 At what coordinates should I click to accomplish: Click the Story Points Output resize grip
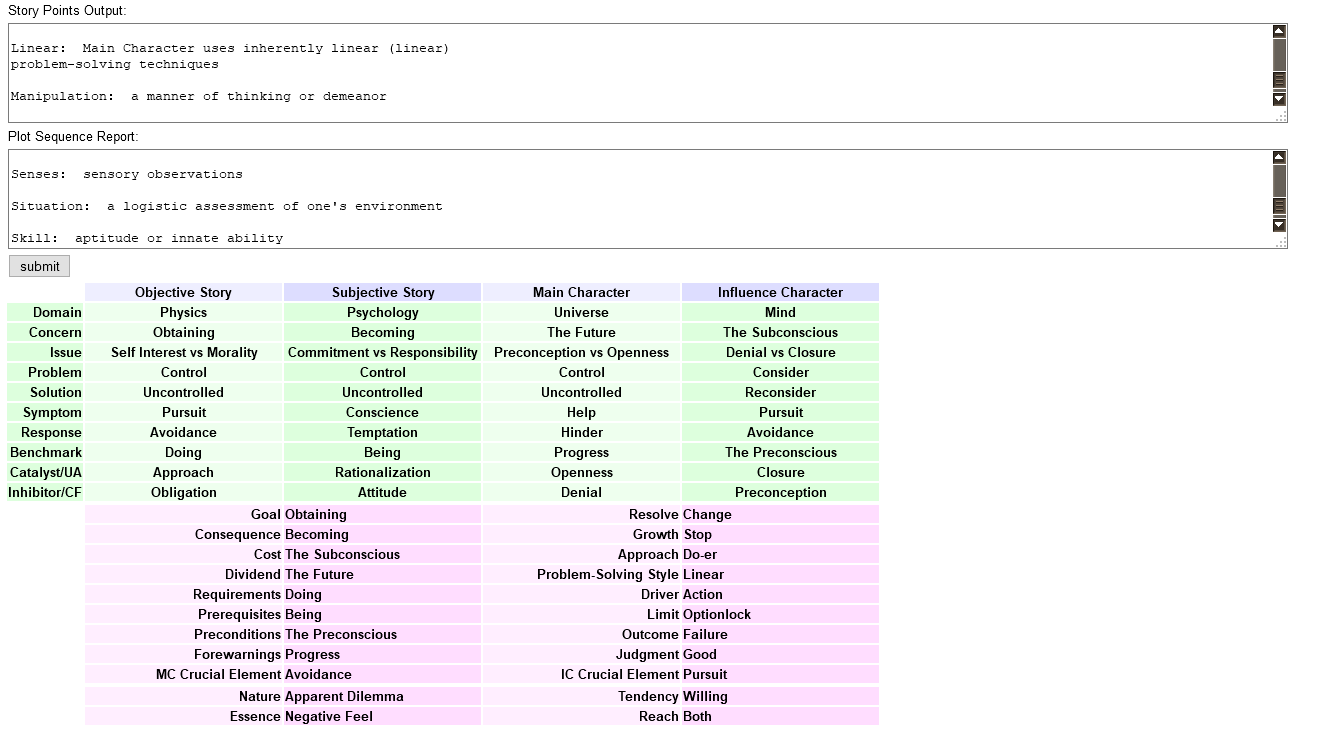pos(1280,116)
